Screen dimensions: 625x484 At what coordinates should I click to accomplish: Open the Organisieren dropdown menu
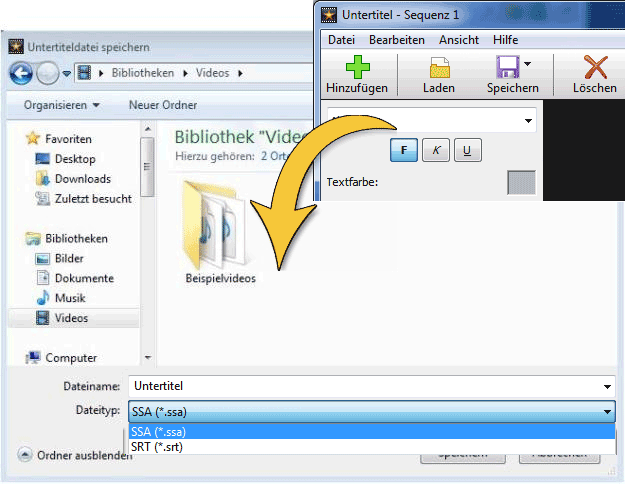62,105
